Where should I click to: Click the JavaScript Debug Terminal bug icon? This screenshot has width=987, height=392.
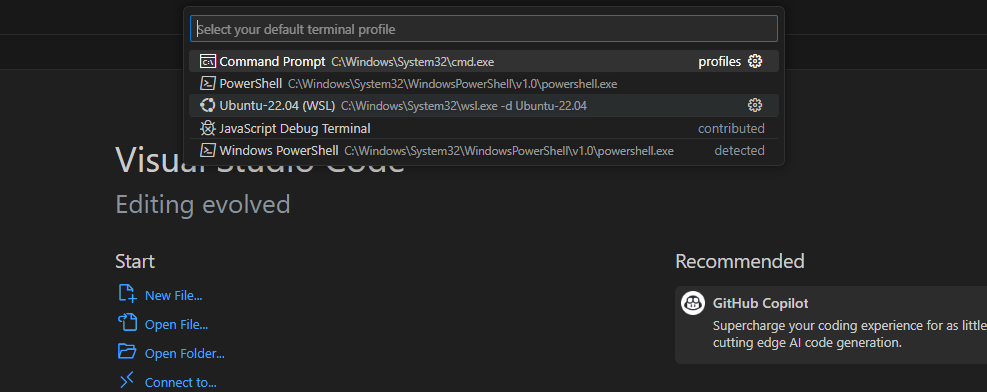[x=208, y=128]
